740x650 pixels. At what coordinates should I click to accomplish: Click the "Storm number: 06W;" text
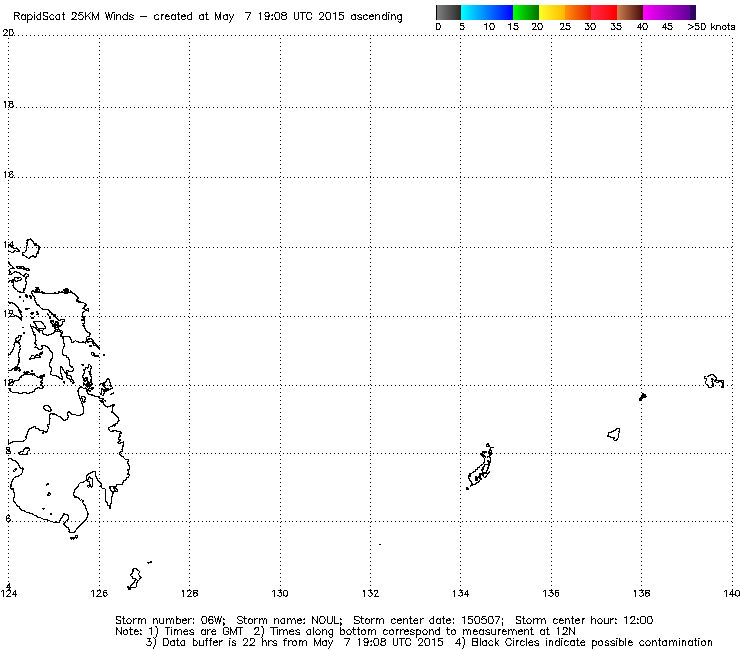click(170, 620)
